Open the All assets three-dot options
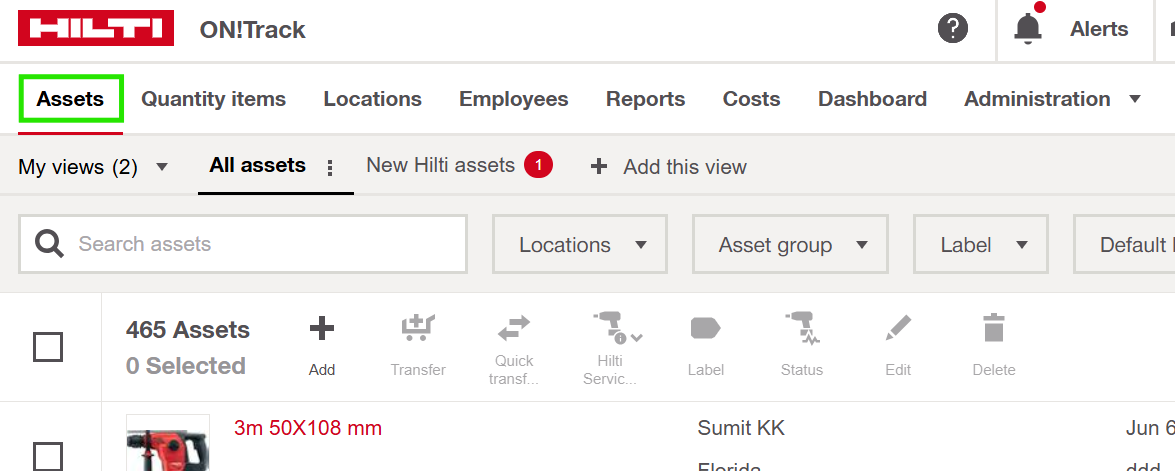Screen dimensions: 1175x471 coord(330,168)
